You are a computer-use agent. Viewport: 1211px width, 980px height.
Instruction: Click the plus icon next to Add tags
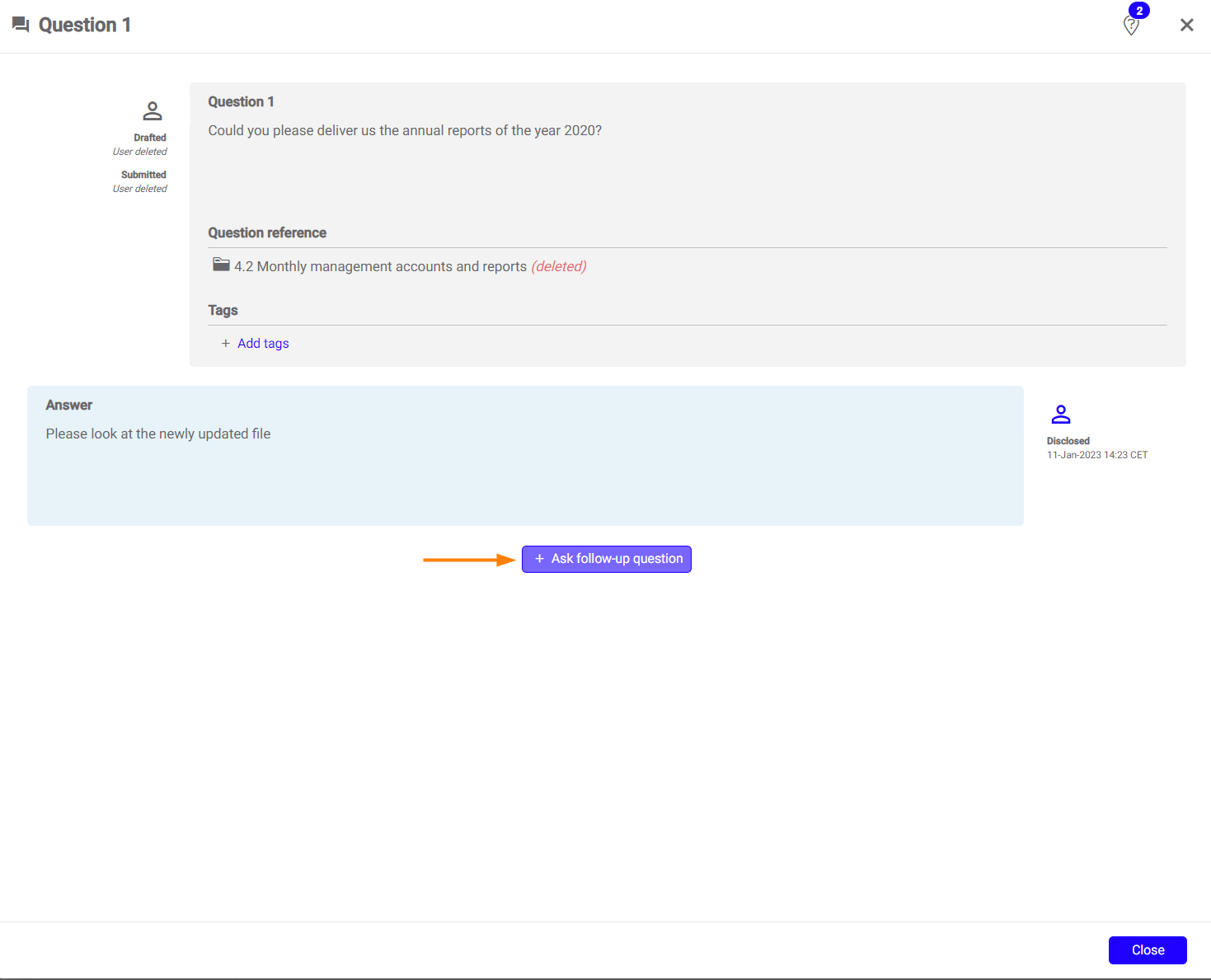coord(225,343)
